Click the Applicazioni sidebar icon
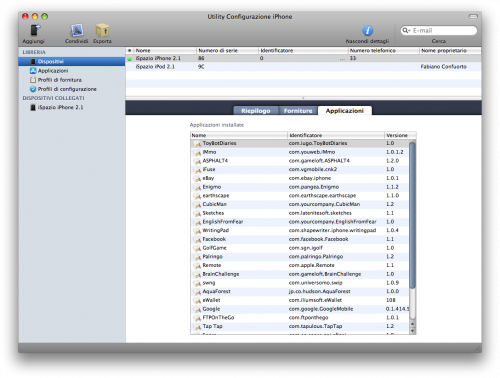Screen dimensions: 500x378 point(33,71)
